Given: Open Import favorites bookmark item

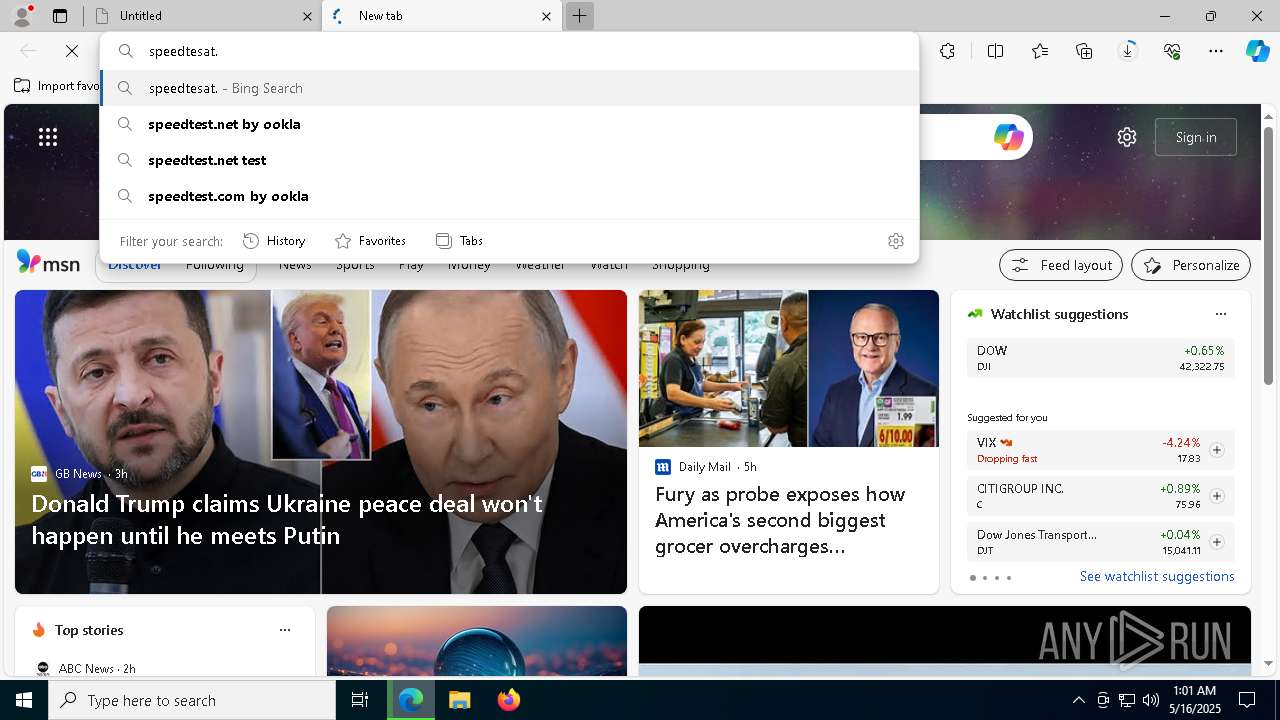Looking at the screenshot, I should pyautogui.click(x=57, y=86).
